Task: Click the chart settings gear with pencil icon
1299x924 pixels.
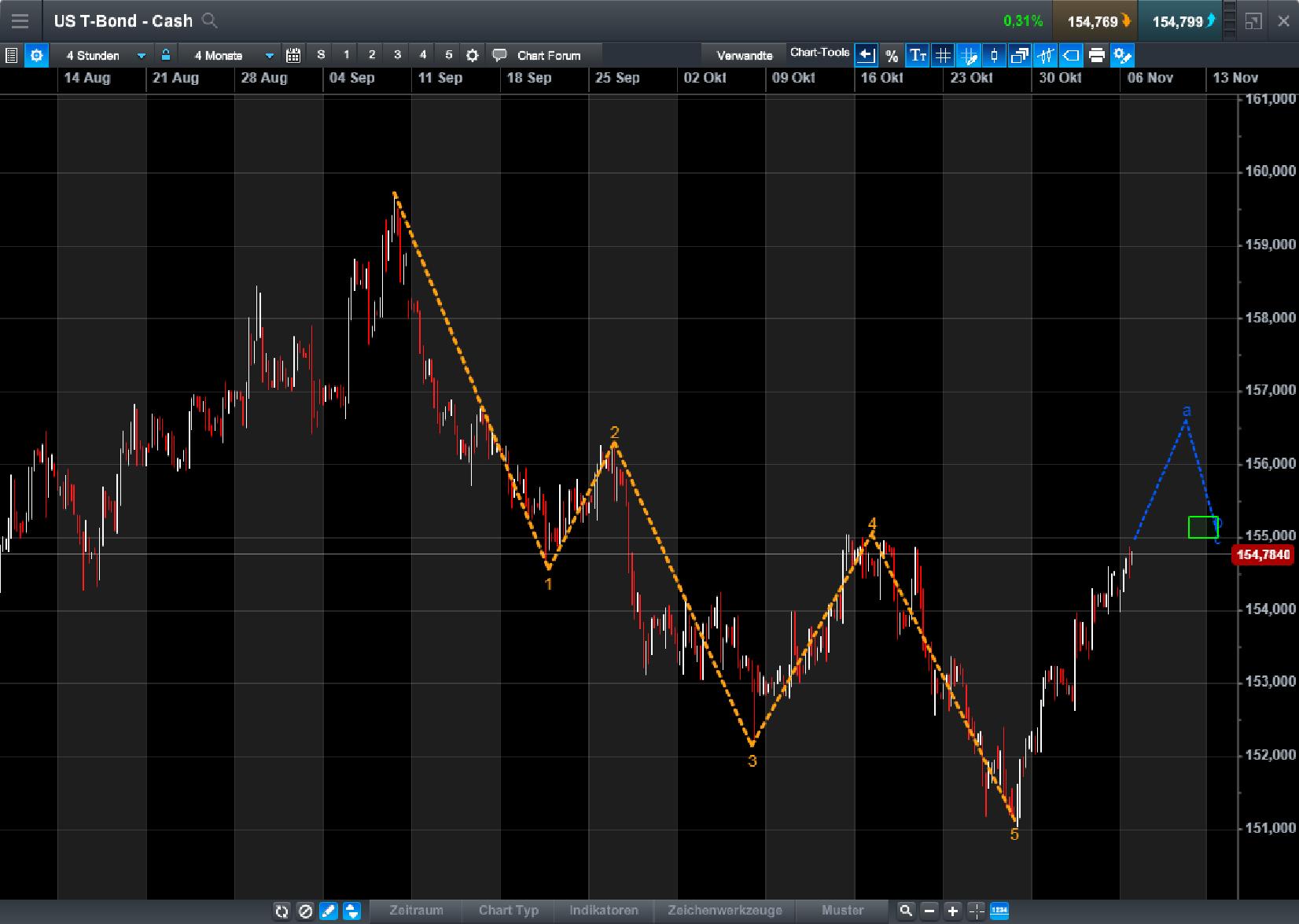Action: pos(1122,55)
